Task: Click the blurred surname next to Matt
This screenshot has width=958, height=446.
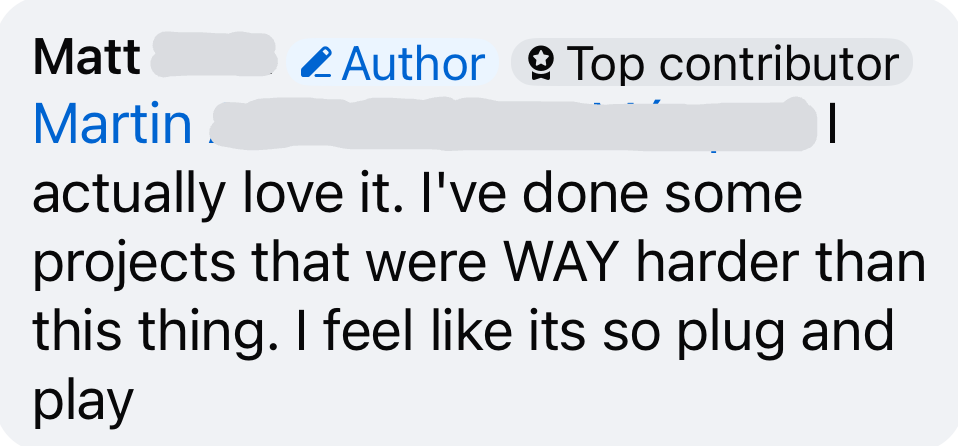Action: [213, 55]
